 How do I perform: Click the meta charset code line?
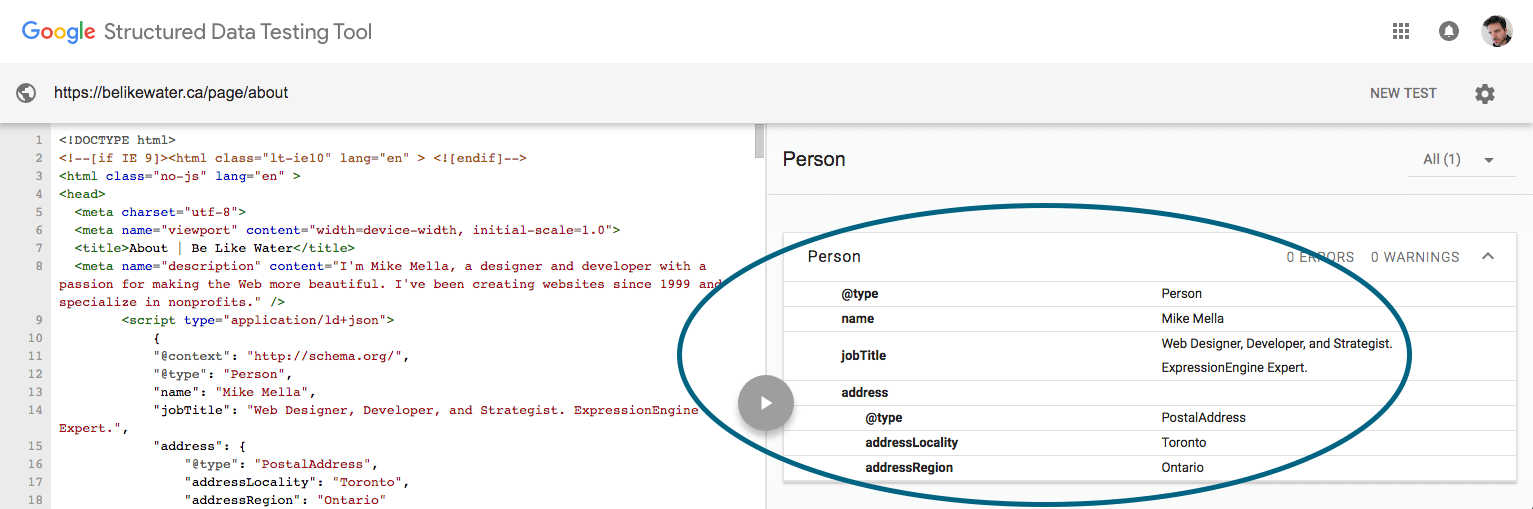160,212
